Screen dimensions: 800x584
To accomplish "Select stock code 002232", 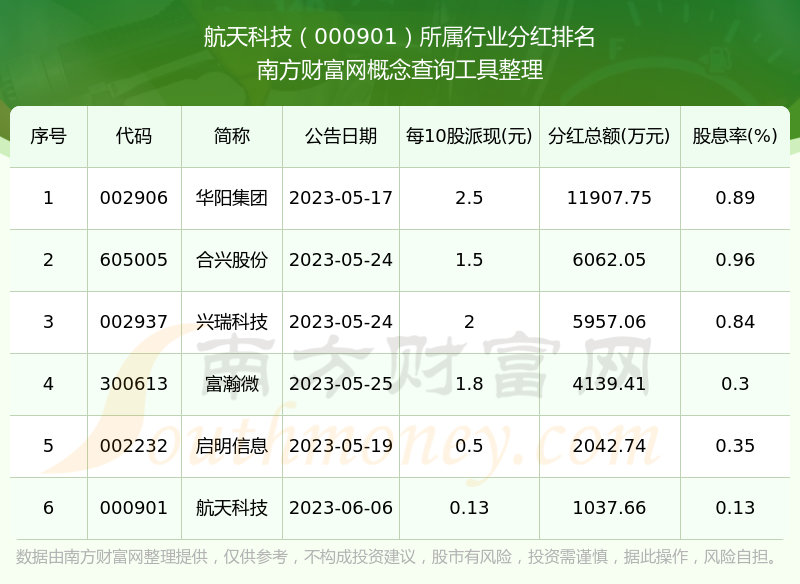I will pyautogui.click(x=134, y=446).
